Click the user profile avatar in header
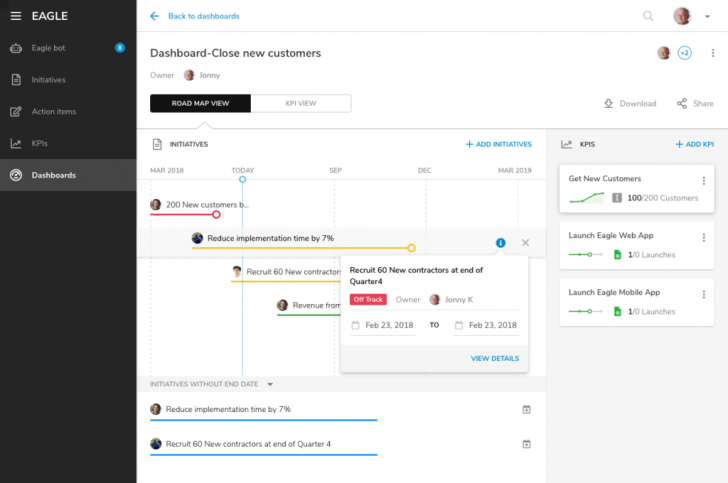The image size is (728, 483). 682,16
